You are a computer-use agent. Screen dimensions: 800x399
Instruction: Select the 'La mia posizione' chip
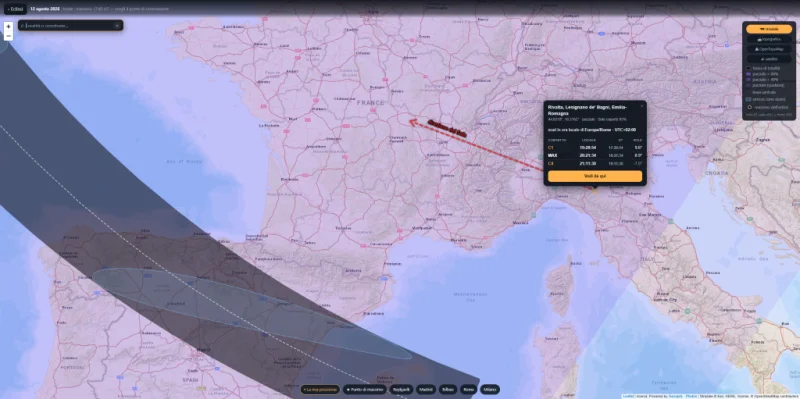click(320, 389)
